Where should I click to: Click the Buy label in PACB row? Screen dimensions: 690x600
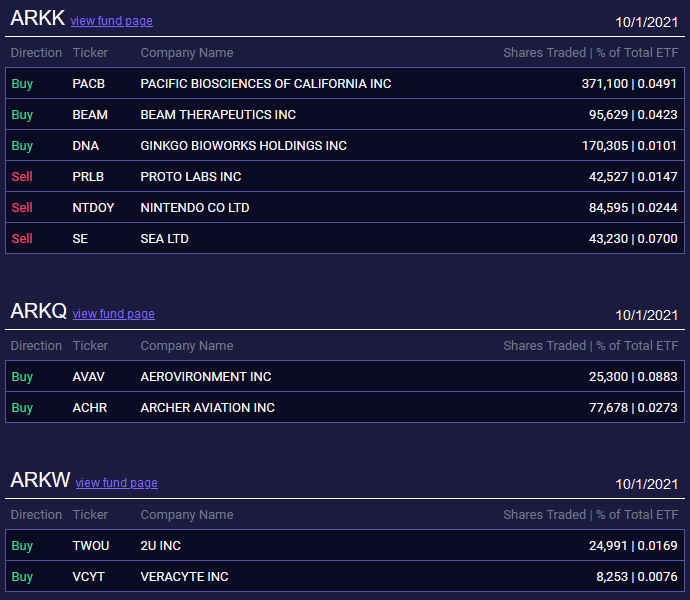click(22, 84)
